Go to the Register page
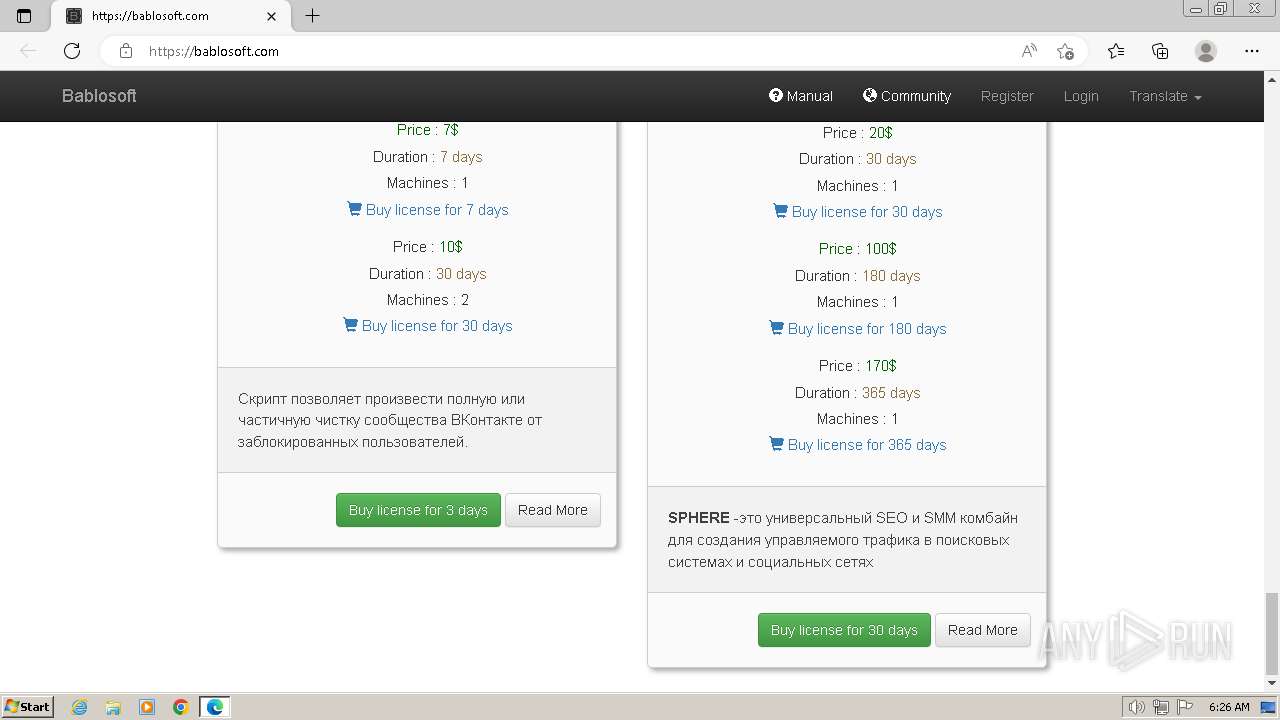Image resolution: width=1280 pixels, height=720 pixels. [1007, 96]
